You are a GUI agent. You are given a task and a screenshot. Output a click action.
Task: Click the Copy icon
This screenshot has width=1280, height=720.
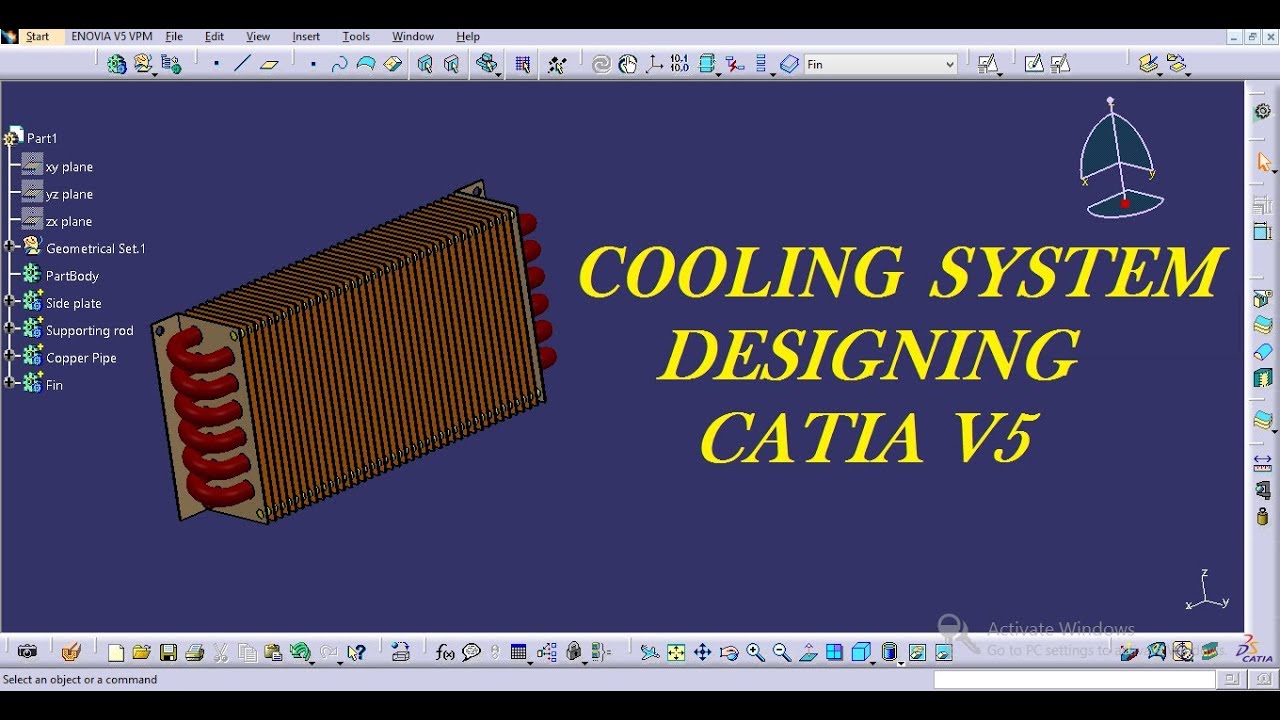click(247, 653)
